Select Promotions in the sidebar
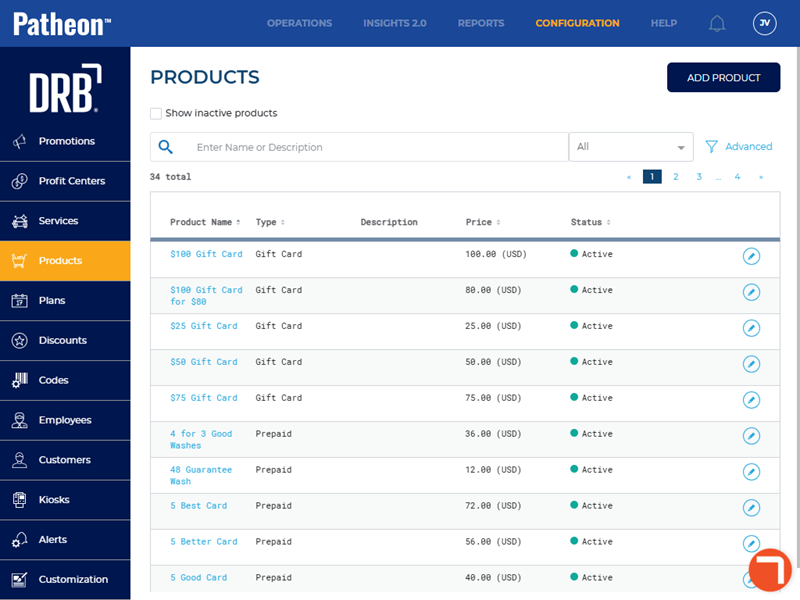 point(66,141)
